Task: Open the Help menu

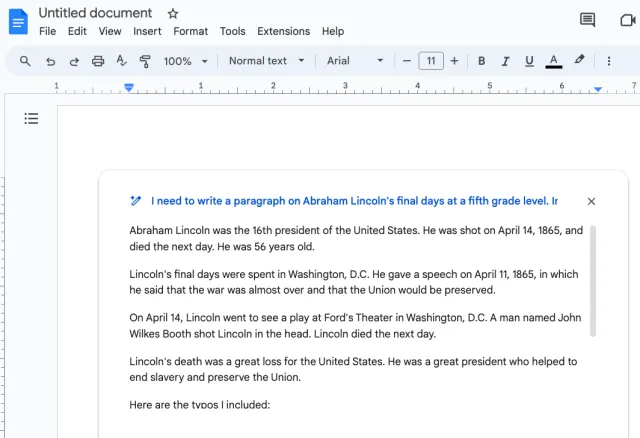Action: pyautogui.click(x=333, y=31)
